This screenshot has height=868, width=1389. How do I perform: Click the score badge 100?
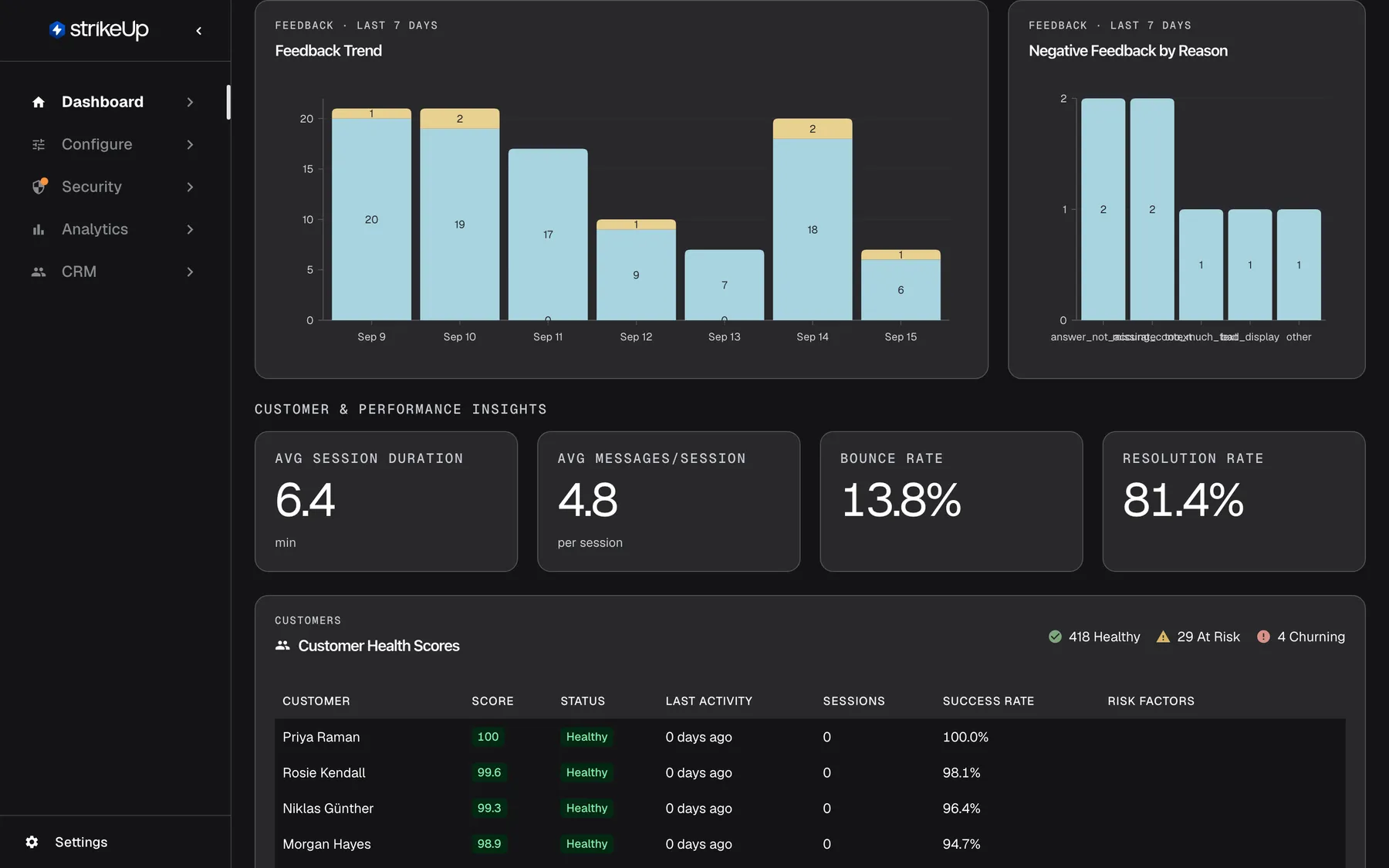click(x=488, y=737)
